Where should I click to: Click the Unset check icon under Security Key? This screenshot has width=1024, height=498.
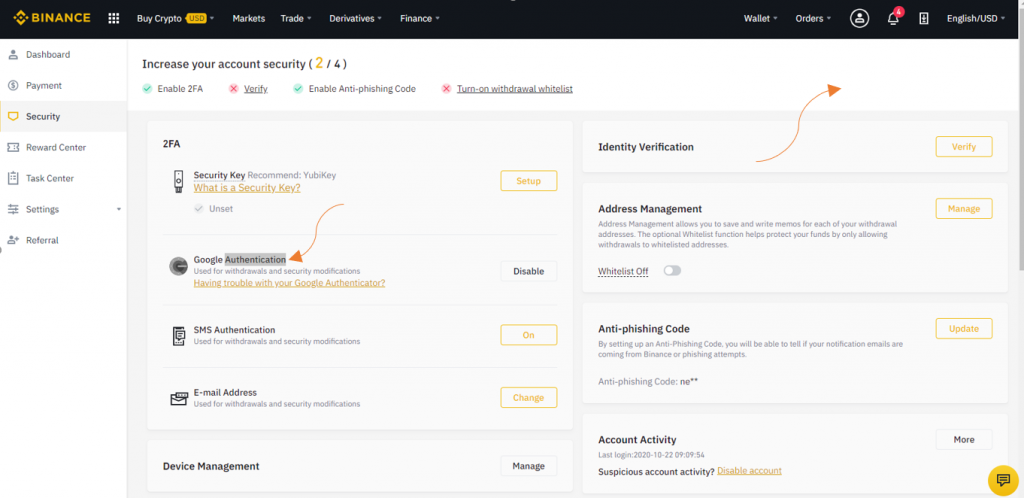tap(199, 209)
